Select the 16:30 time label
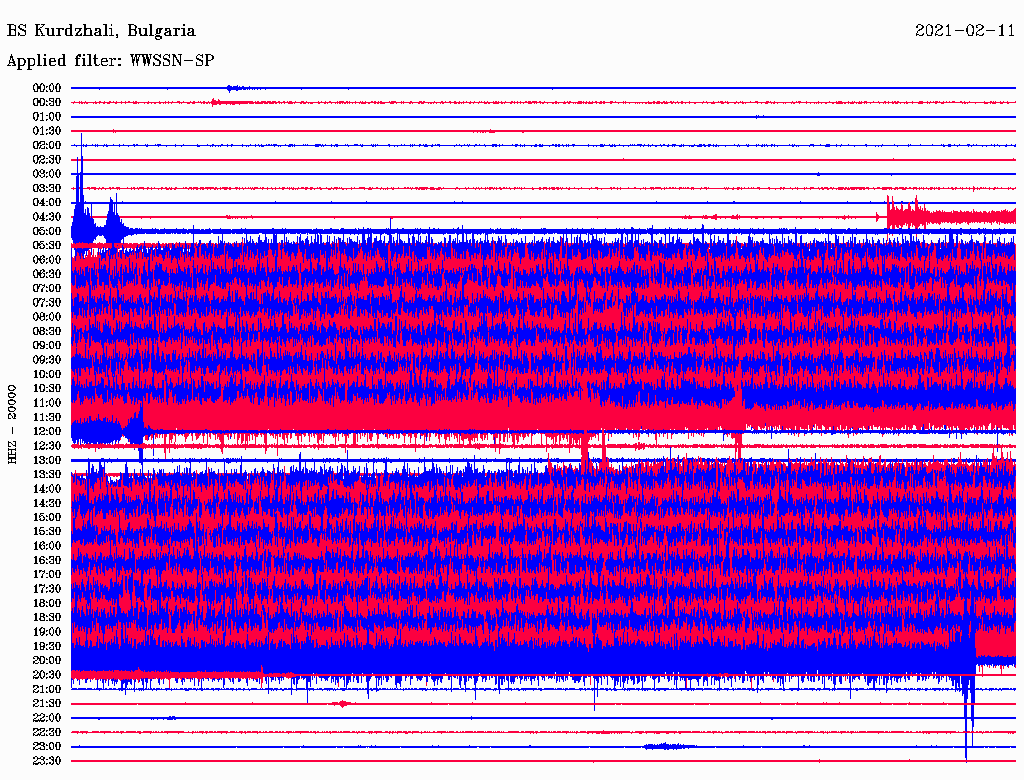 (x=47, y=560)
